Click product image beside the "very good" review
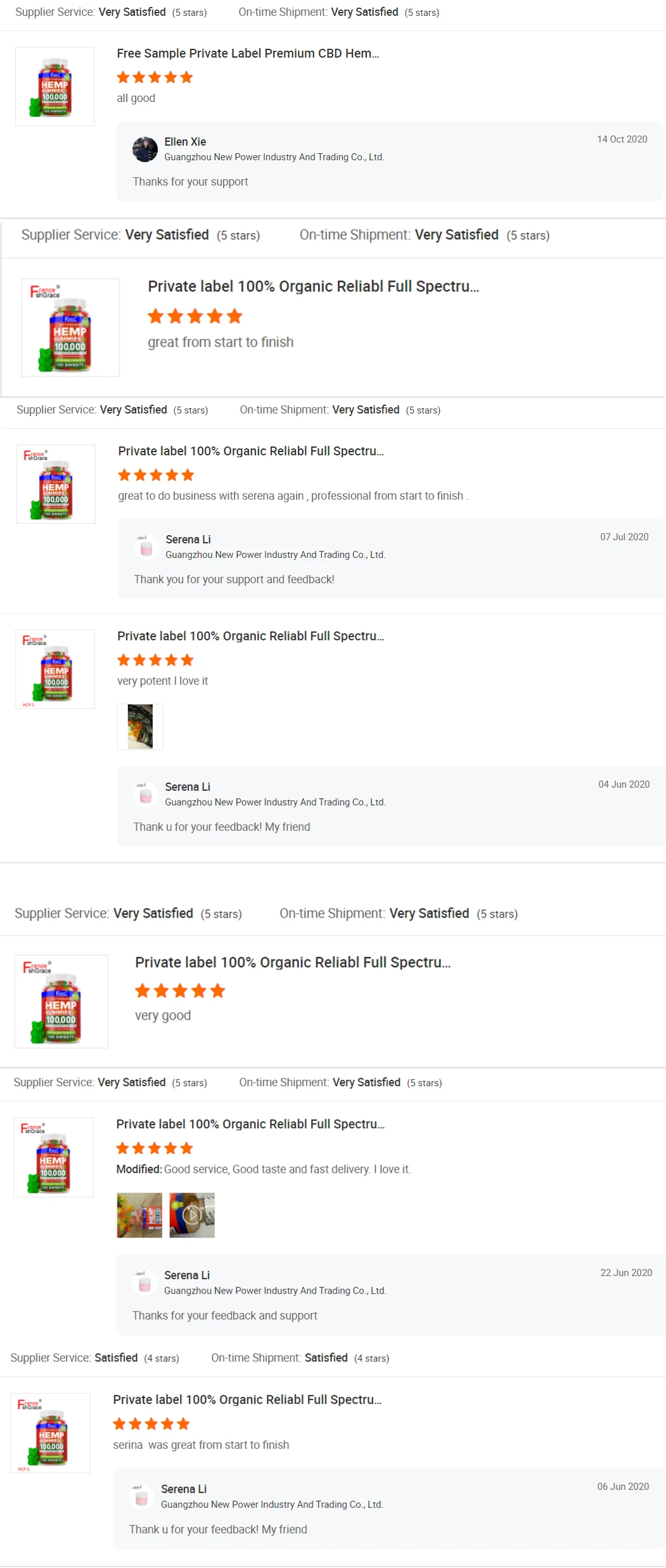 click(x=61, y=1001)
